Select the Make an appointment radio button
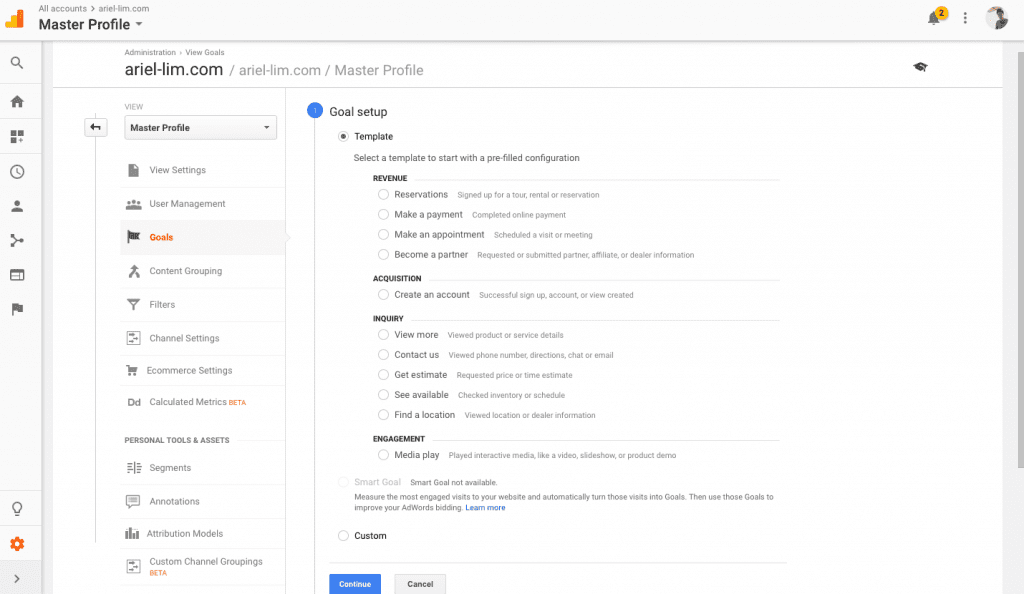This screenshot has width=1024, height=594. click(383, 234)
